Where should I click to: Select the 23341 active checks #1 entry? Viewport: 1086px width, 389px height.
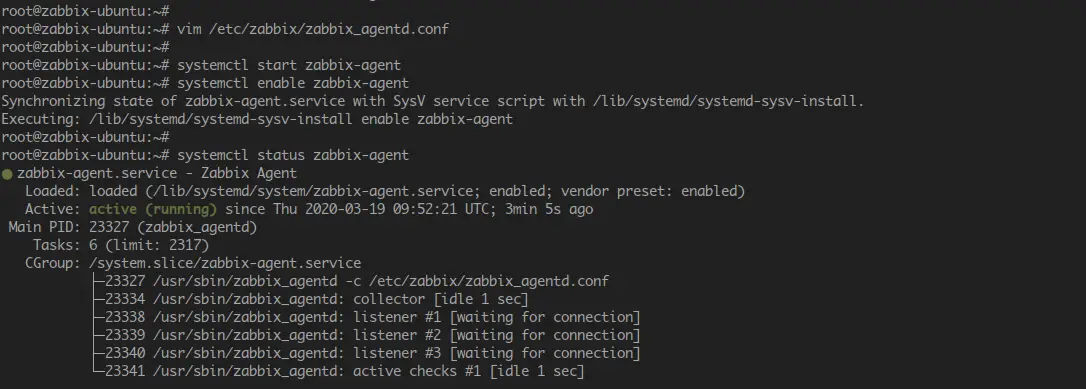pos(339,371)
